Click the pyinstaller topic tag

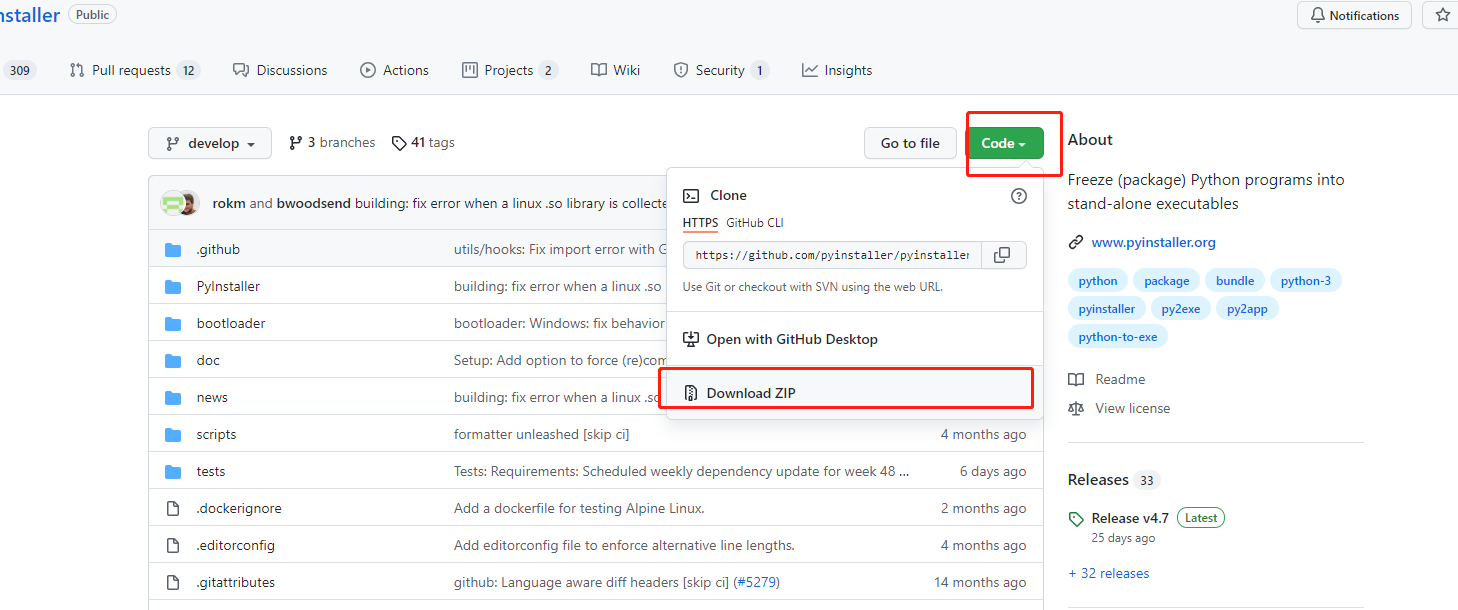click(1107, 309)
